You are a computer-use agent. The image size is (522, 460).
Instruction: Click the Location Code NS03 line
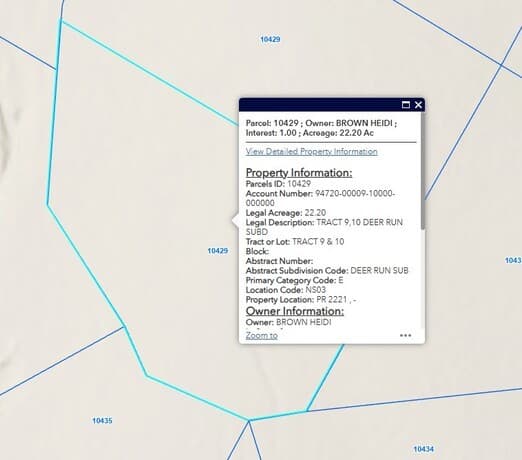pos(286,290)
